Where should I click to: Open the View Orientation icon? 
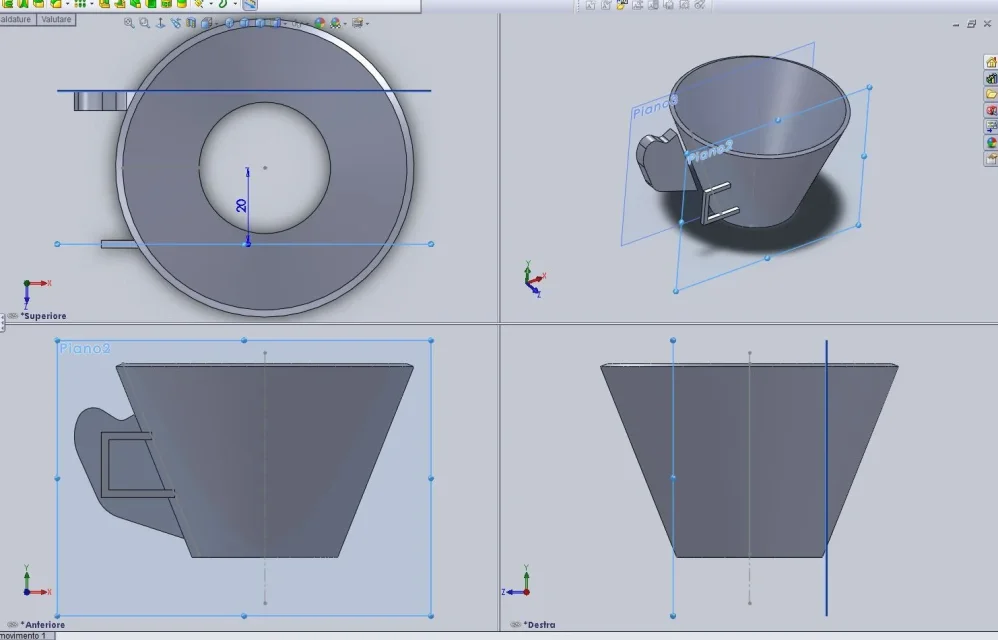click(x=206, y=23)
